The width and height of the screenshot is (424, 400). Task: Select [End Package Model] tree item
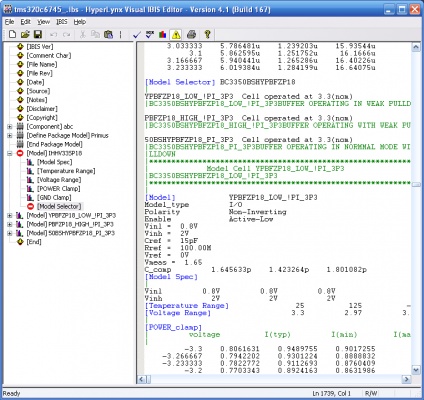pyautogui.click(x=54, y=144)
